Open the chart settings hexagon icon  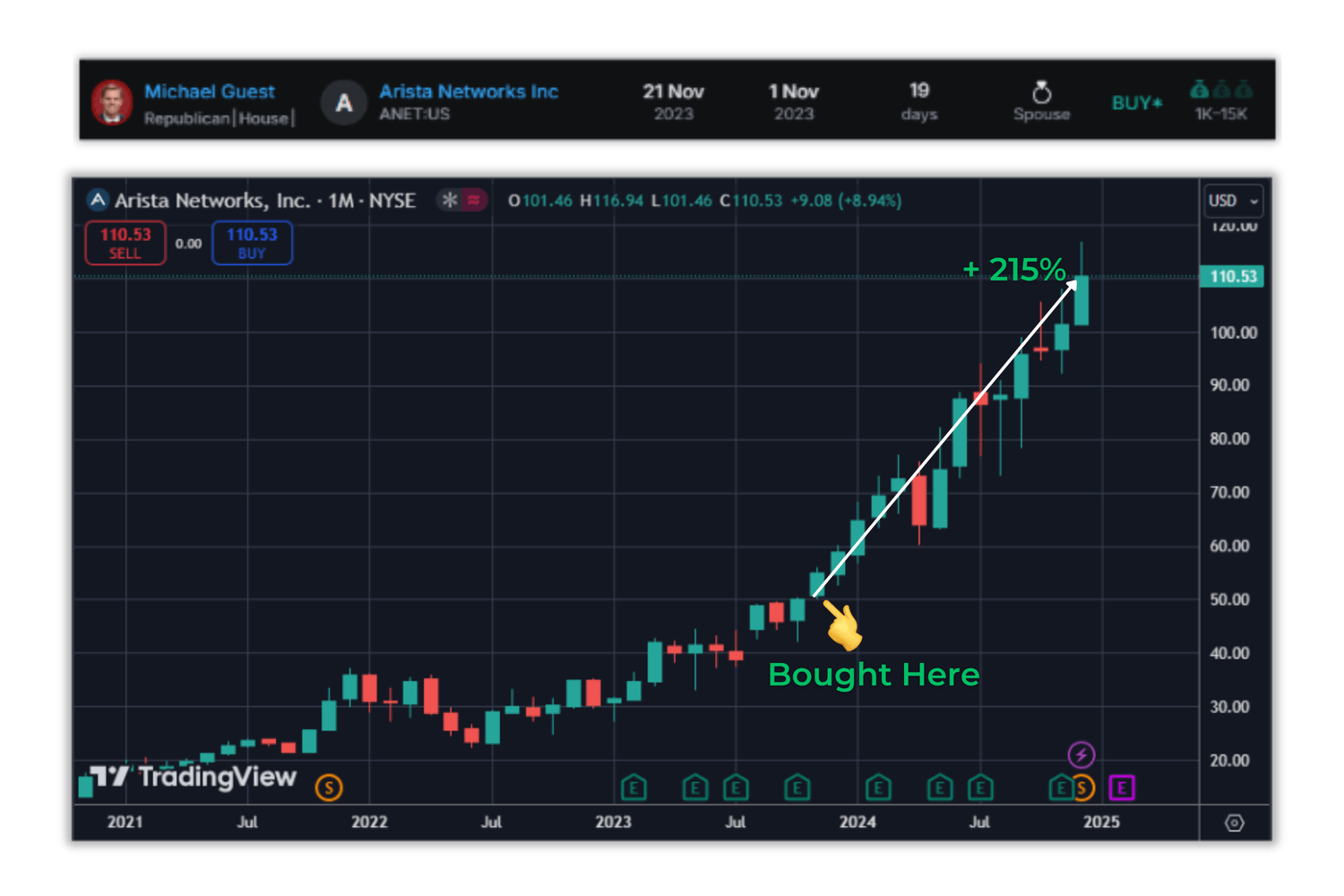tap(1235, 823)
